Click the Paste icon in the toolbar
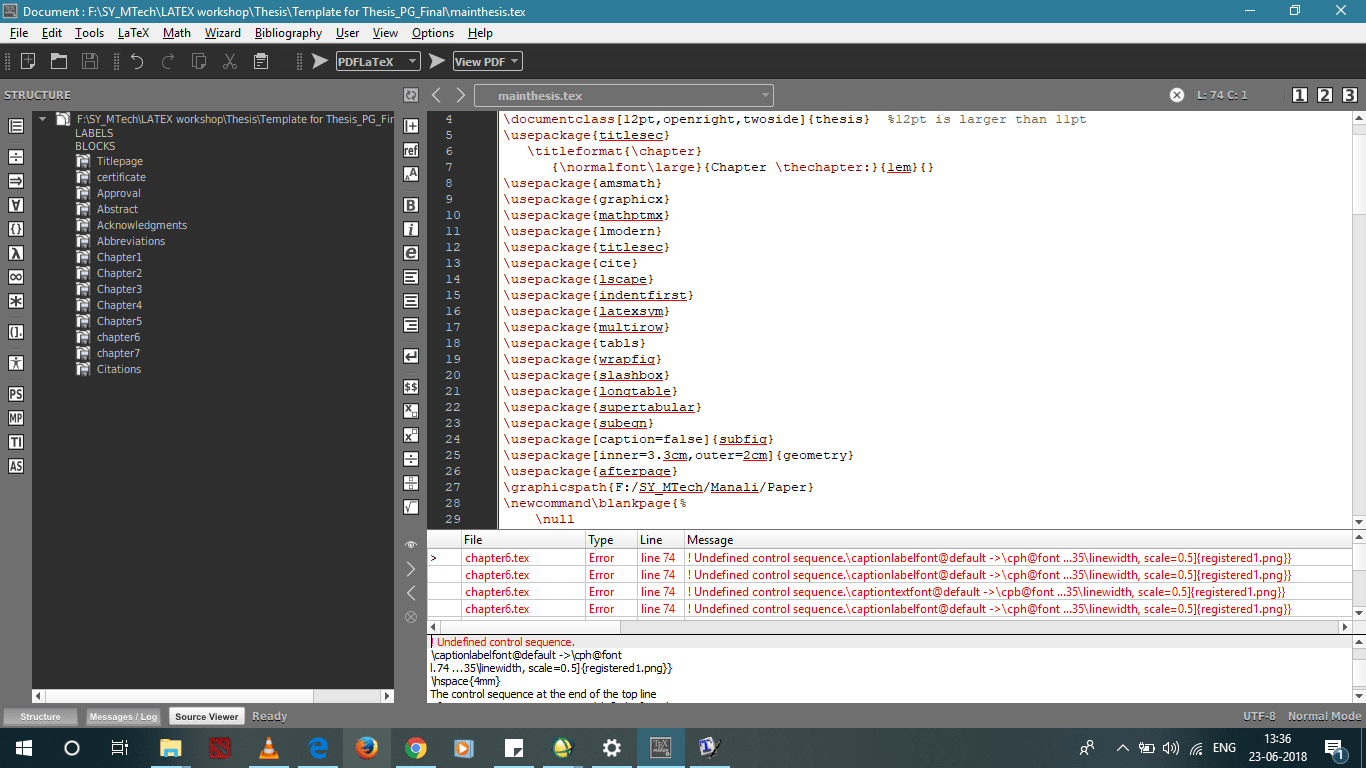Viewport: 1366px width, 768px height. 260,61
